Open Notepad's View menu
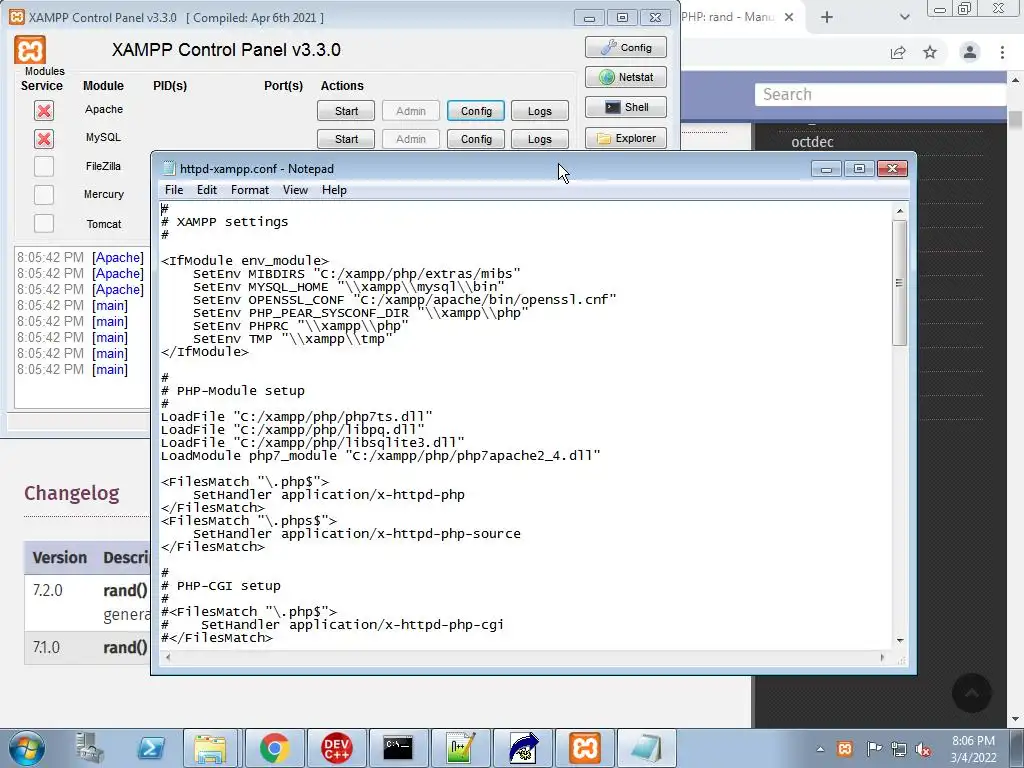The height and width of the screenshot is (768, 1024). click(295, 190)
